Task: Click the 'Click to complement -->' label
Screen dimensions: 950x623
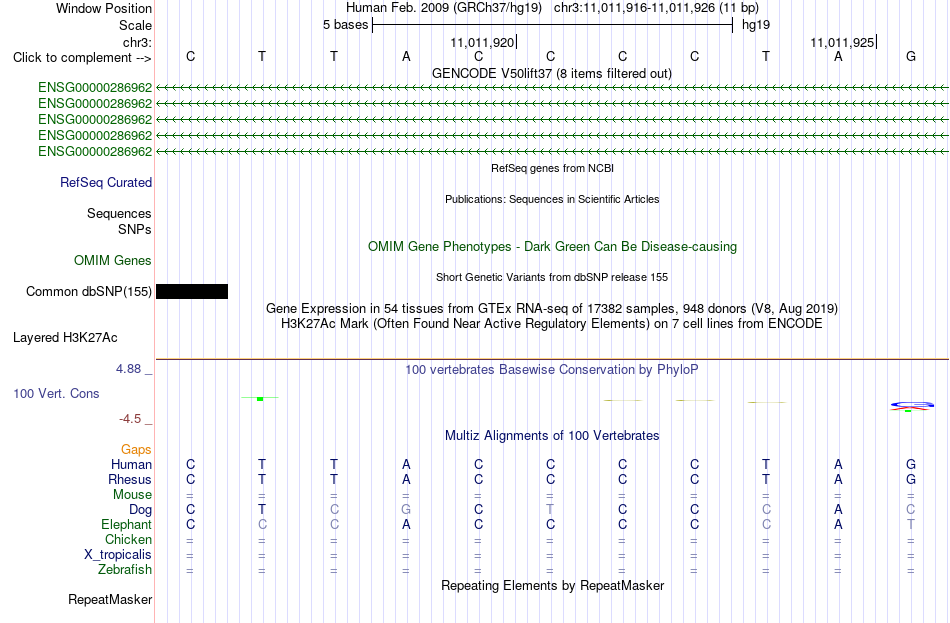Action: click(x=82, y=58)
